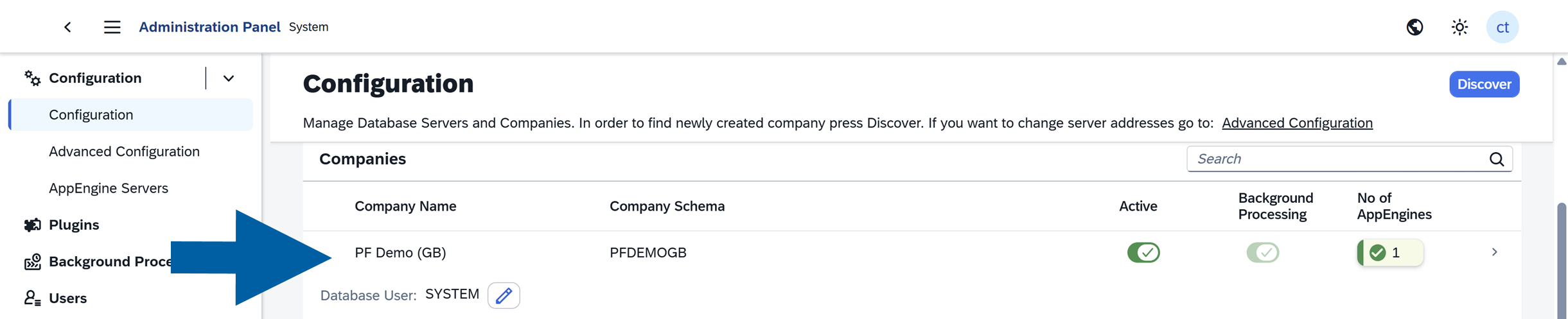Viewport: 1568px width, 319px height.
Task: Click the Users icon in sidebar
Action: (32, 298)
